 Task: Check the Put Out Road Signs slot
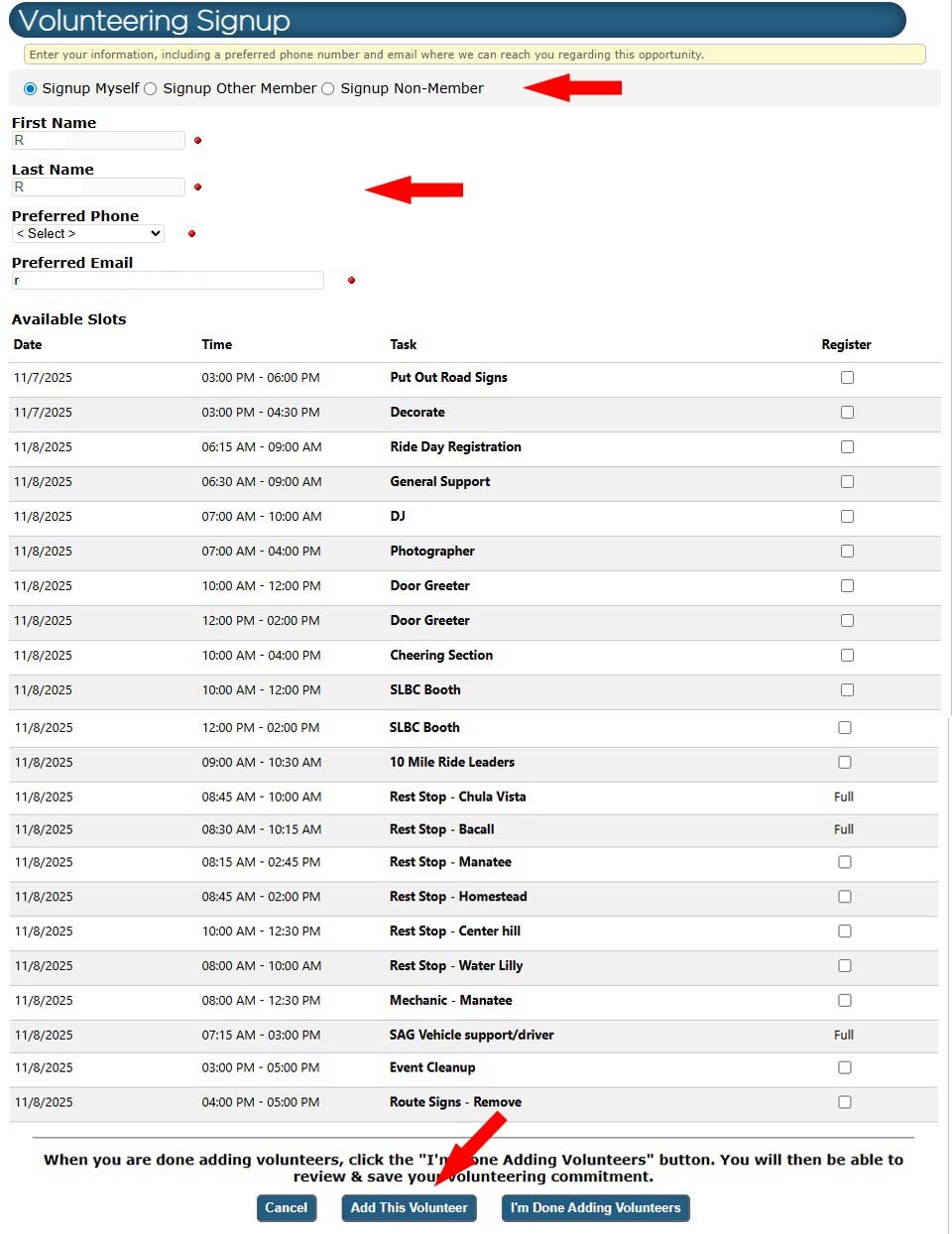847,378
